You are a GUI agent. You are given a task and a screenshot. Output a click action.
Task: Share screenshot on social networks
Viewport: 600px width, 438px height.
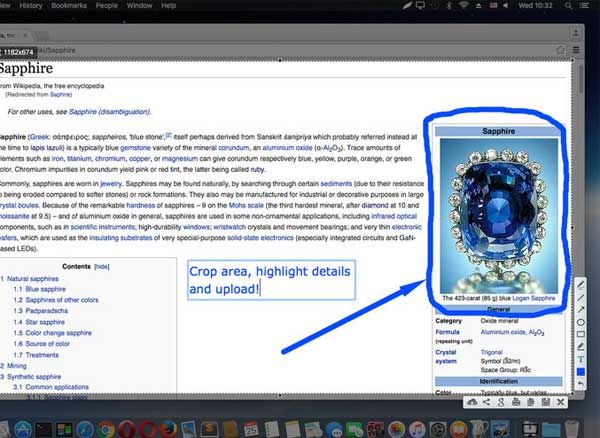(486, 402)
